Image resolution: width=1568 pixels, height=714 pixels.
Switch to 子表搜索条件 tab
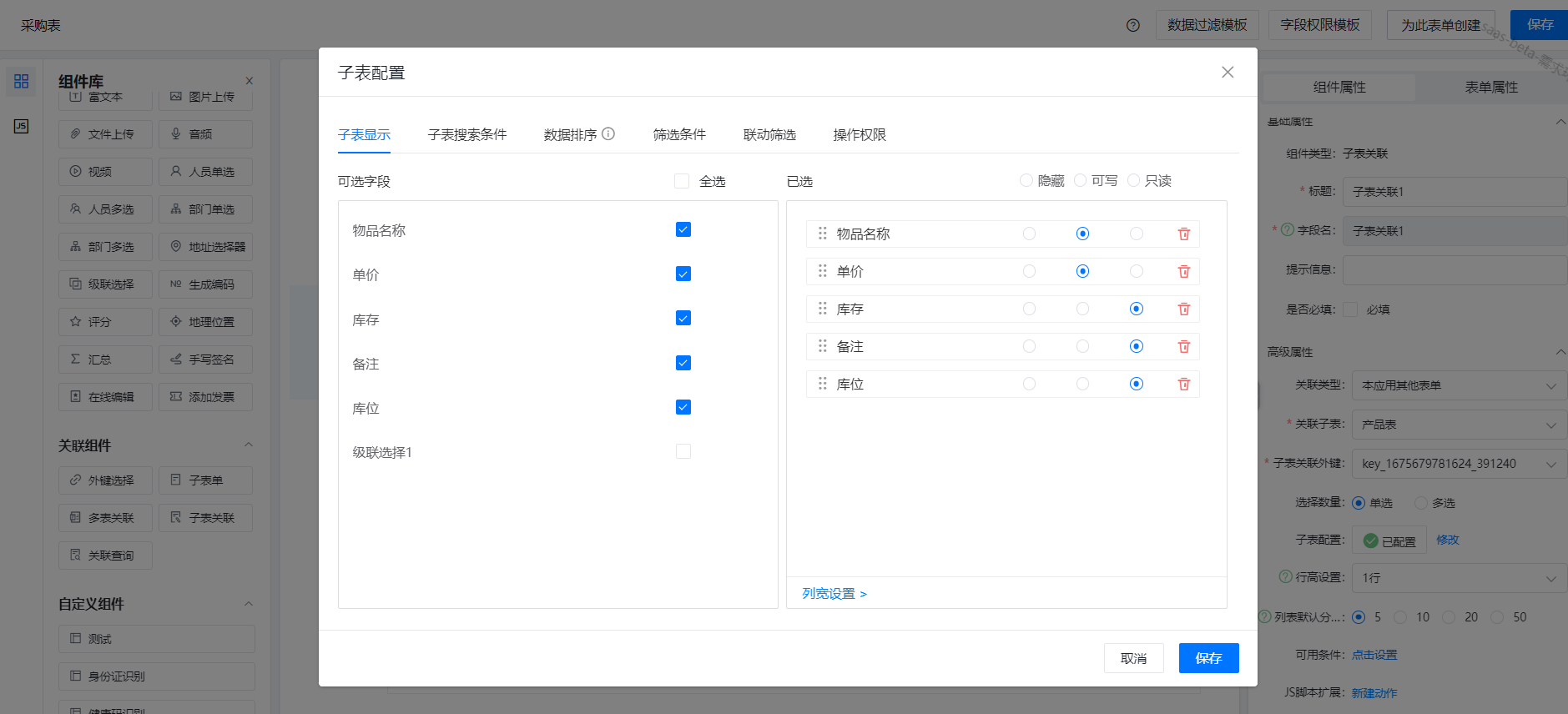(467, 134)
